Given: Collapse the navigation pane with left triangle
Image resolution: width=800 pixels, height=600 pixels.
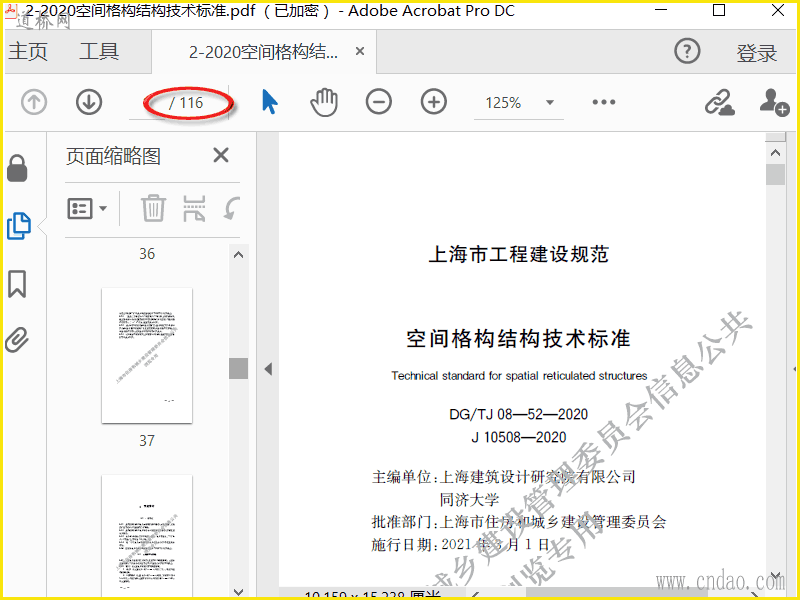Looking at the screenshot, I should click(x=268, y=369).
